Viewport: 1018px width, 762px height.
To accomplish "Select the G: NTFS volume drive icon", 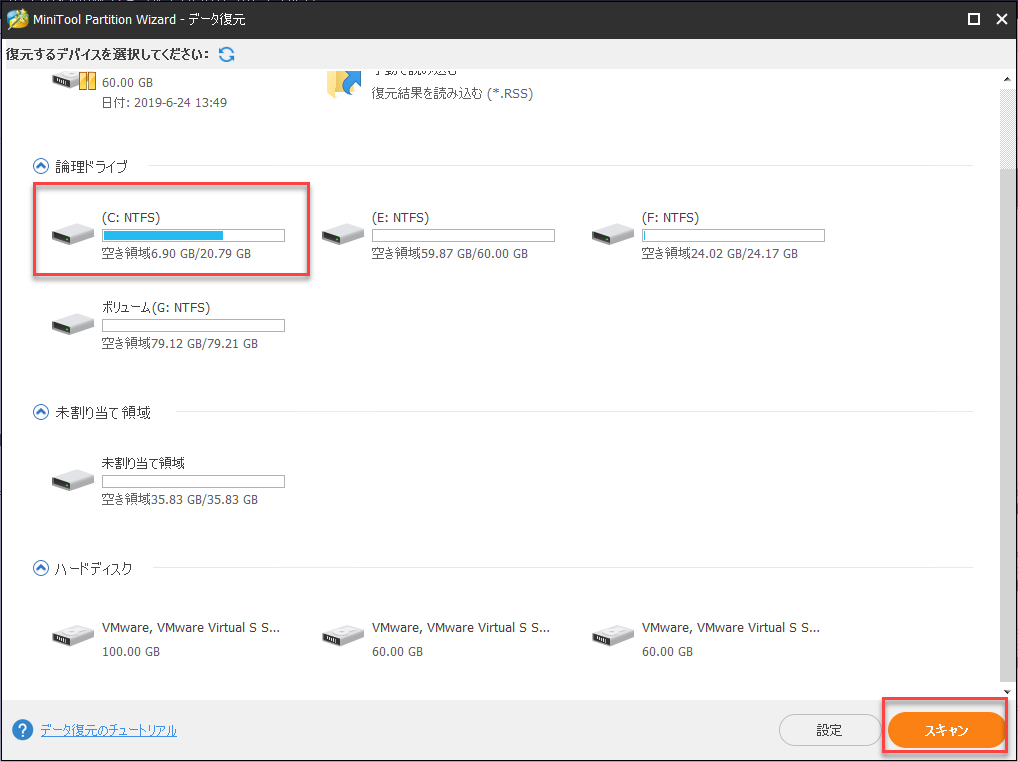I will point(73,324).
